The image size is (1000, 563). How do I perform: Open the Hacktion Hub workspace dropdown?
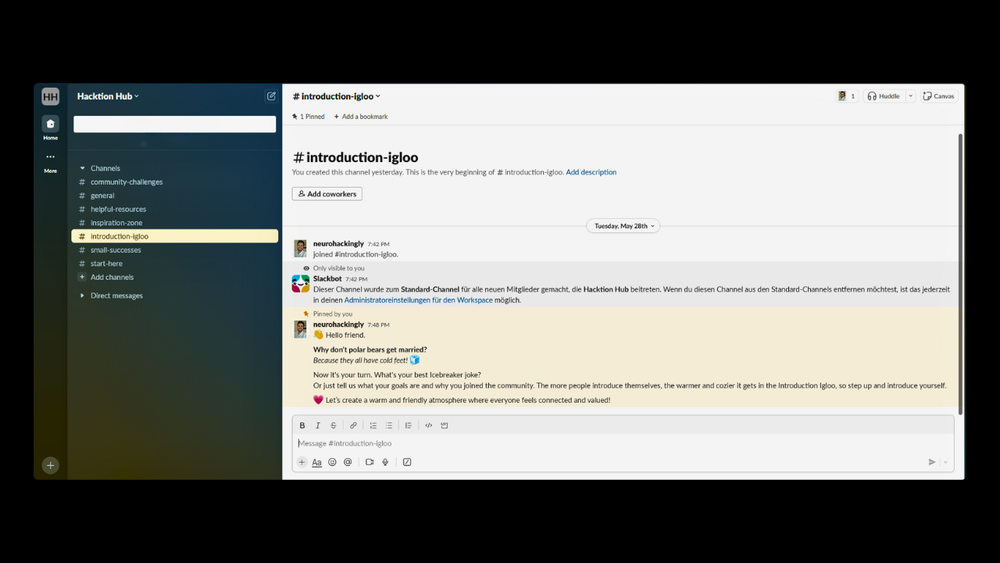[108, 96]
